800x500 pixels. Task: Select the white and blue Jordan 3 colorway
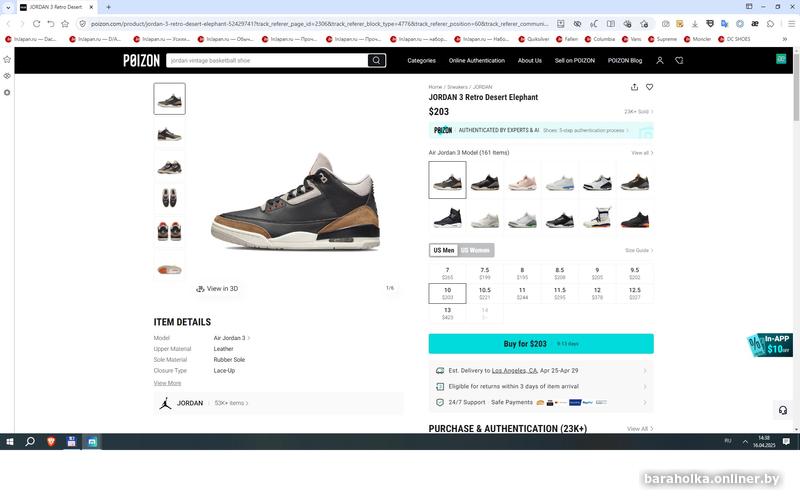560,182
